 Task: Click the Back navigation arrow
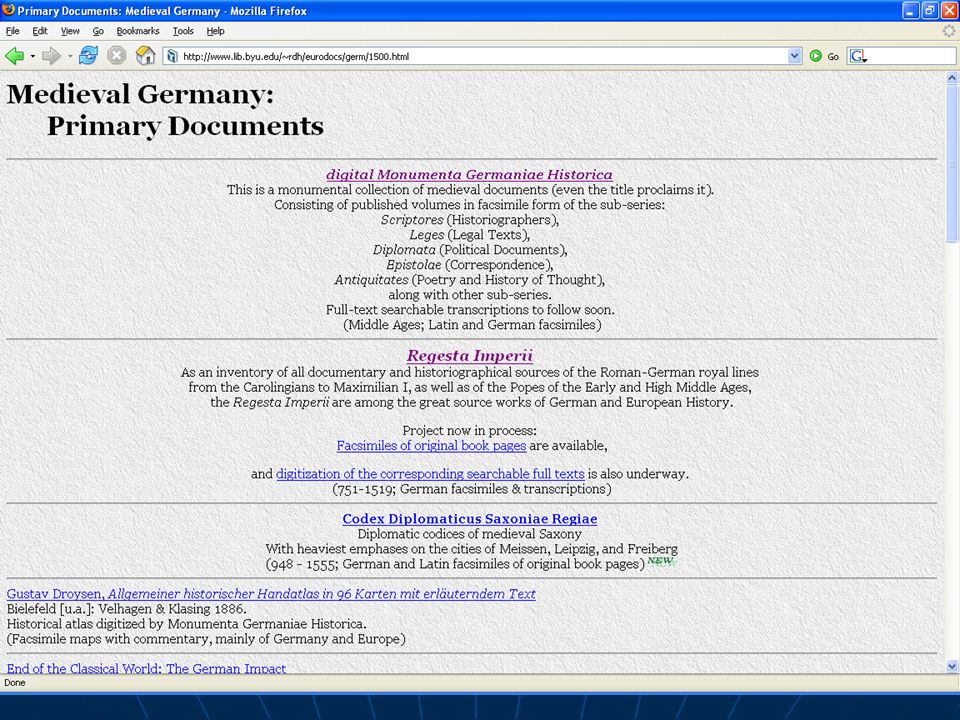pos(13,56)
